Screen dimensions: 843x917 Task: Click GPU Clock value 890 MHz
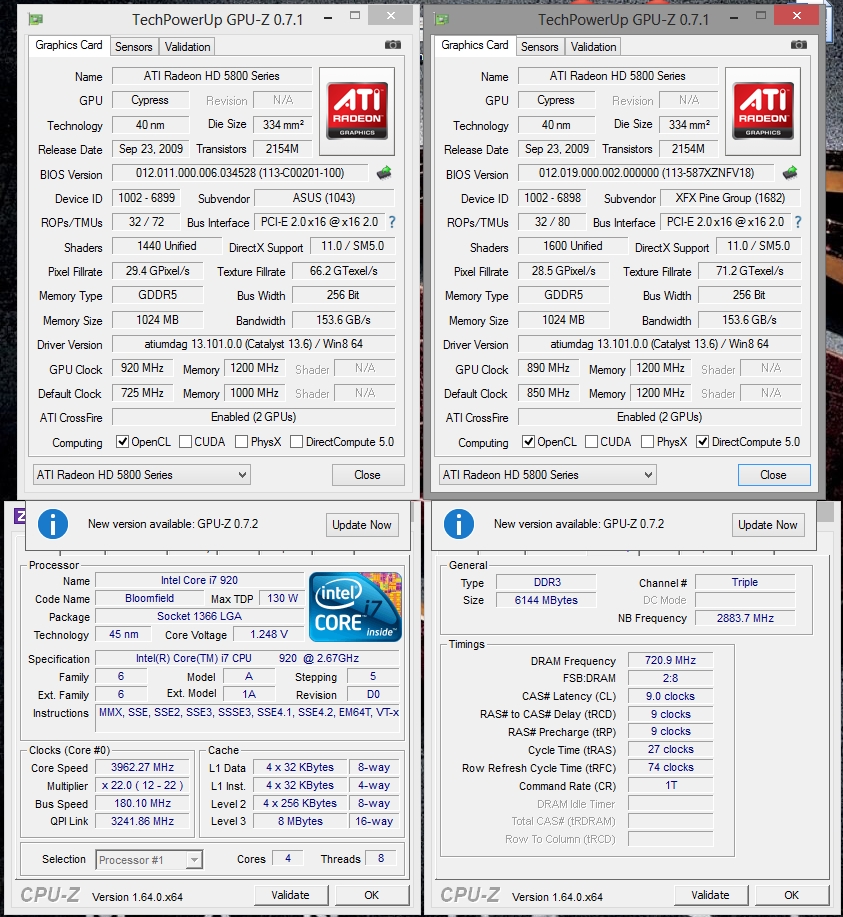(x=548, y=368)
